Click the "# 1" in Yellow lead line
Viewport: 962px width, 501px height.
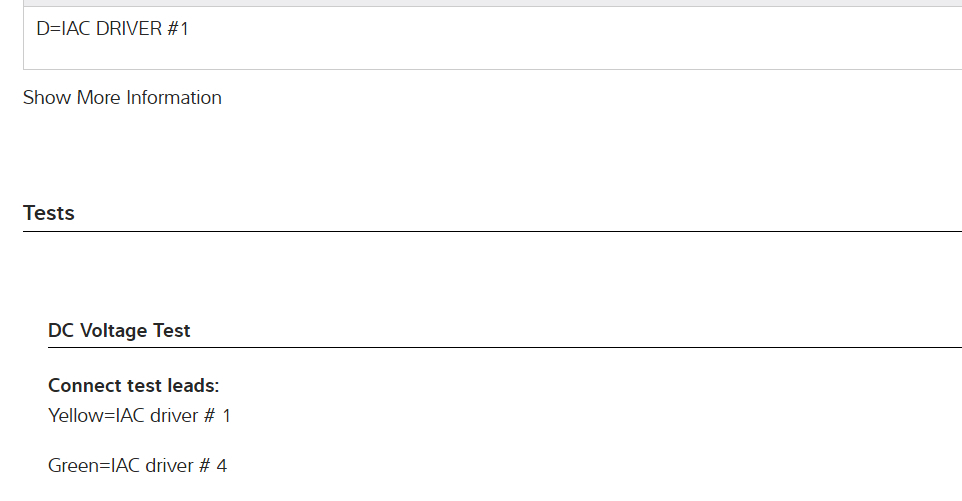[x=218, y=415]
